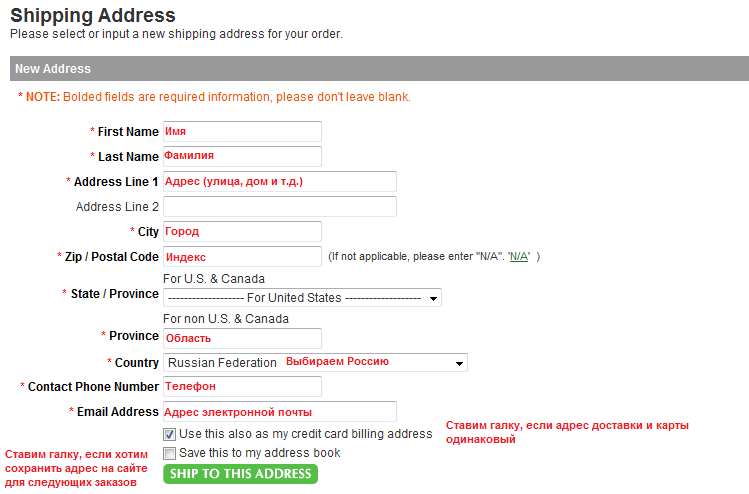Focus the Email Address input field
749x494 pixels.
coord(279,412)
